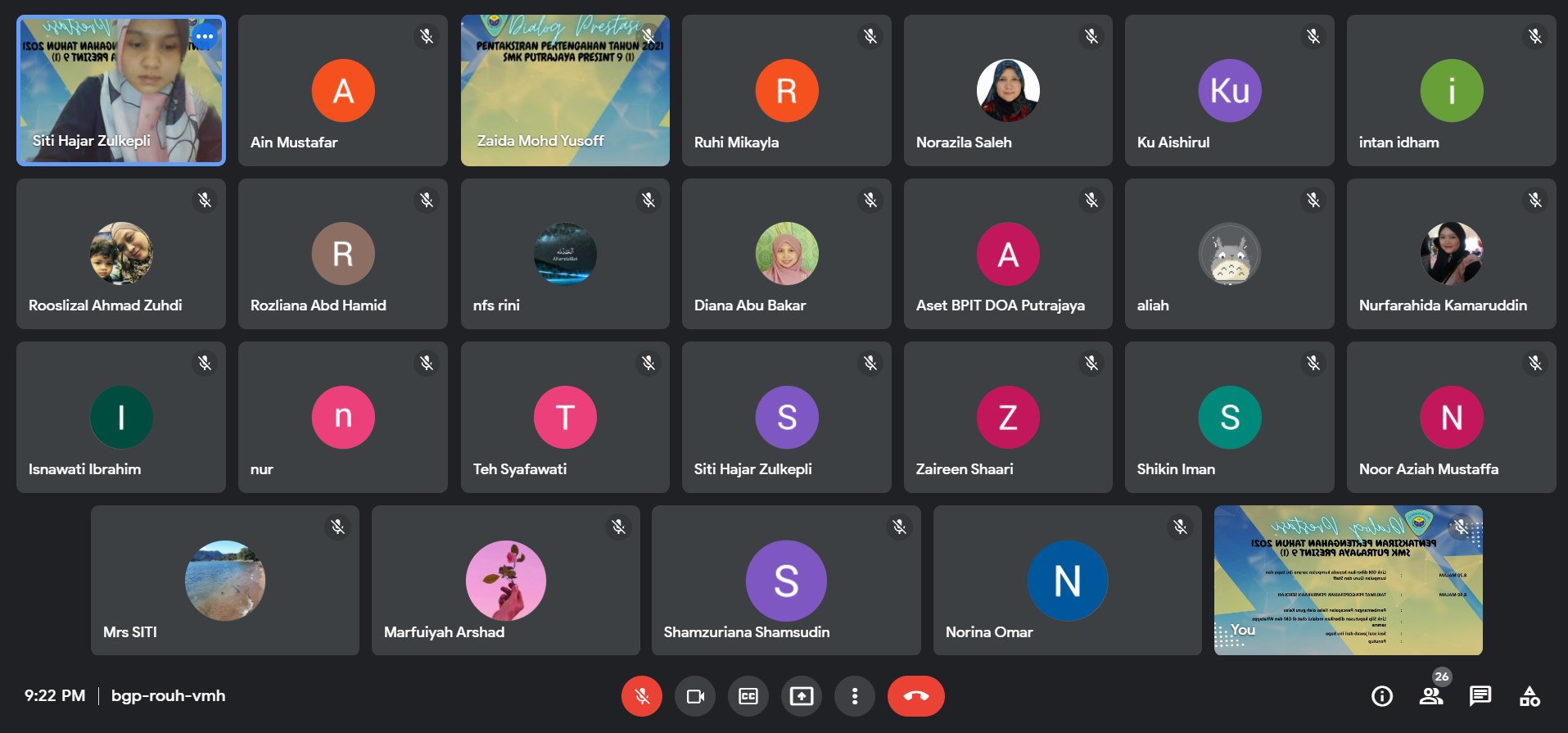Show everyone people panel icon
The height and width of the screenshot is (733, 1568).
point(1431,696)
